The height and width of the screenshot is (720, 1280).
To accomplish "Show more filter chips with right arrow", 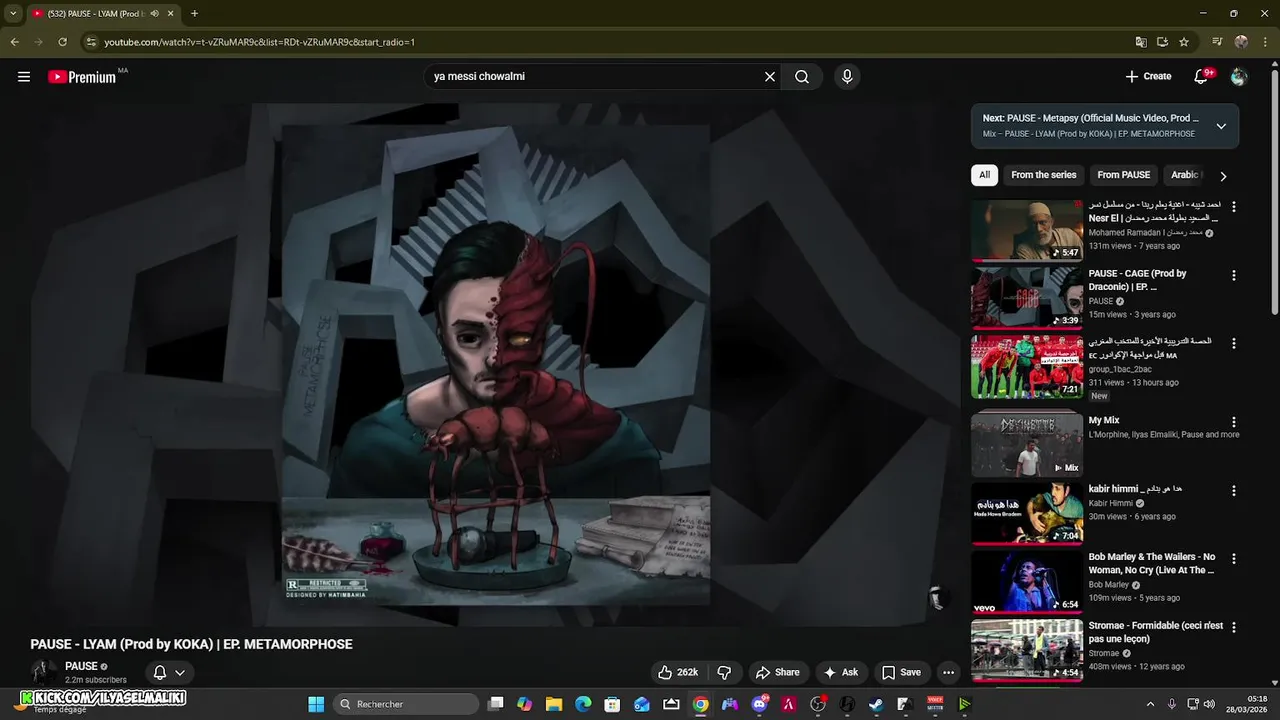I will tap(1223, 176).
